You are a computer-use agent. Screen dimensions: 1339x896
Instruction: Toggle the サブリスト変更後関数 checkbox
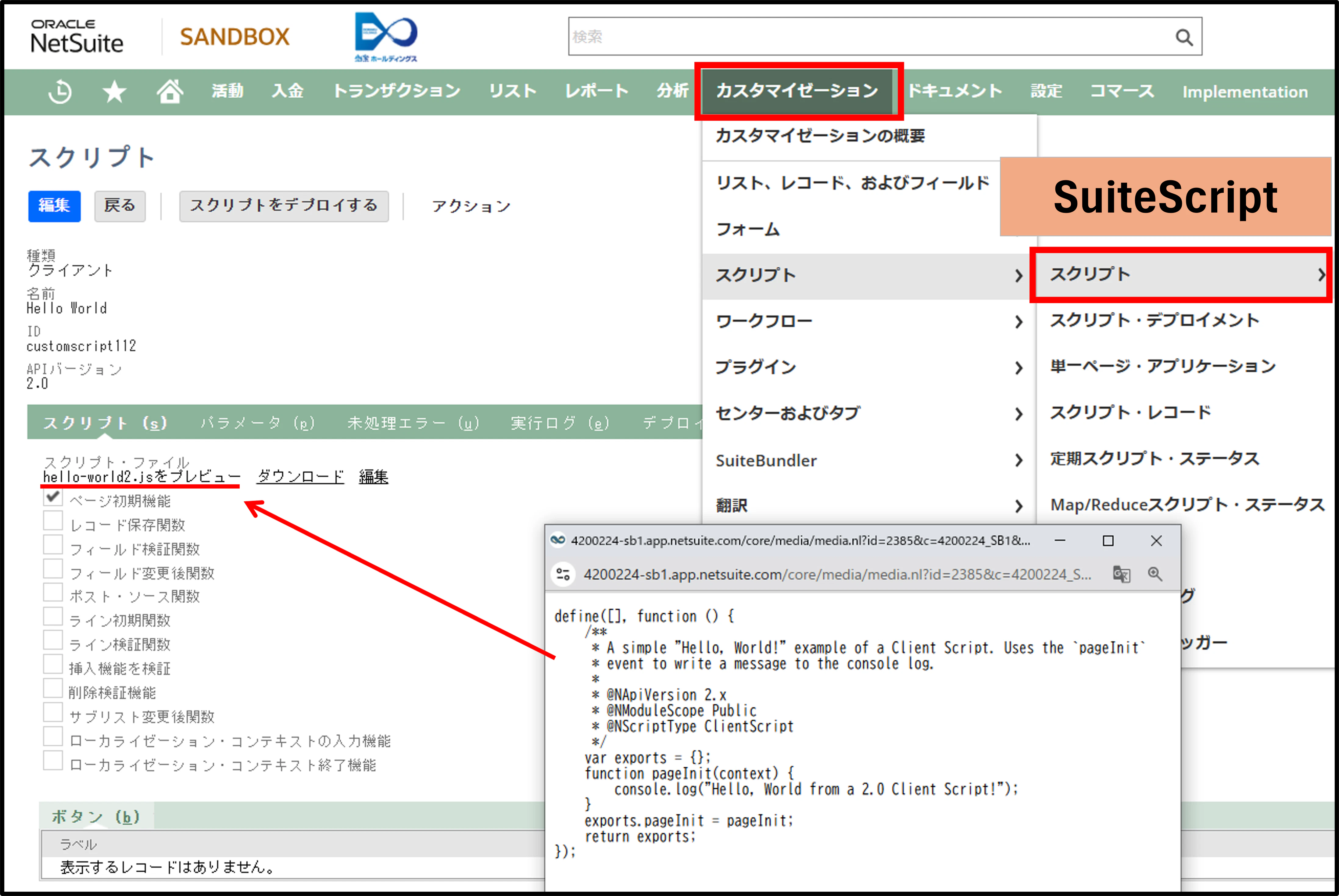53,713
